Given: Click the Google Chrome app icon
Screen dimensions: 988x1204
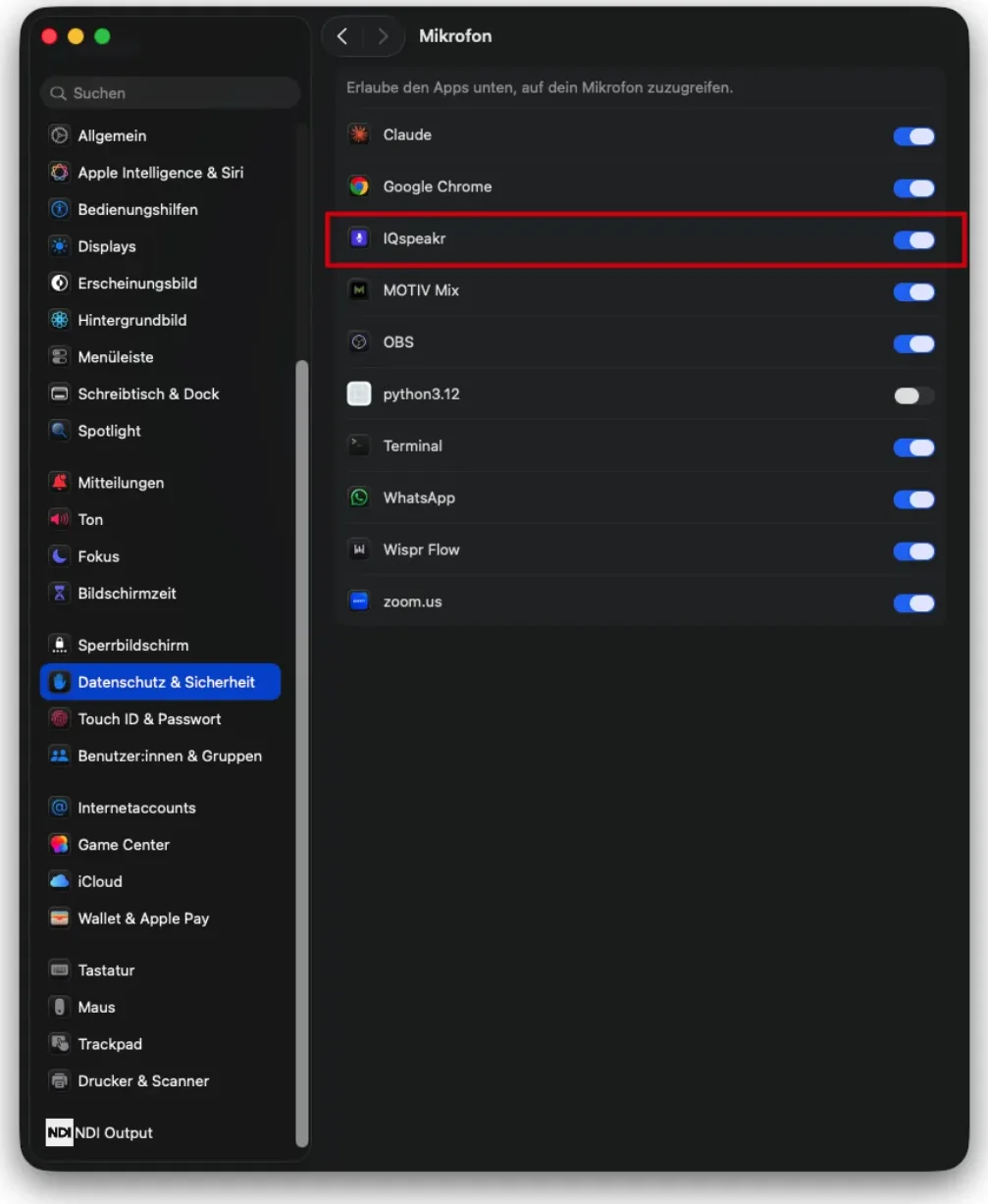Looking at the screenshot, I should point(359,186).
